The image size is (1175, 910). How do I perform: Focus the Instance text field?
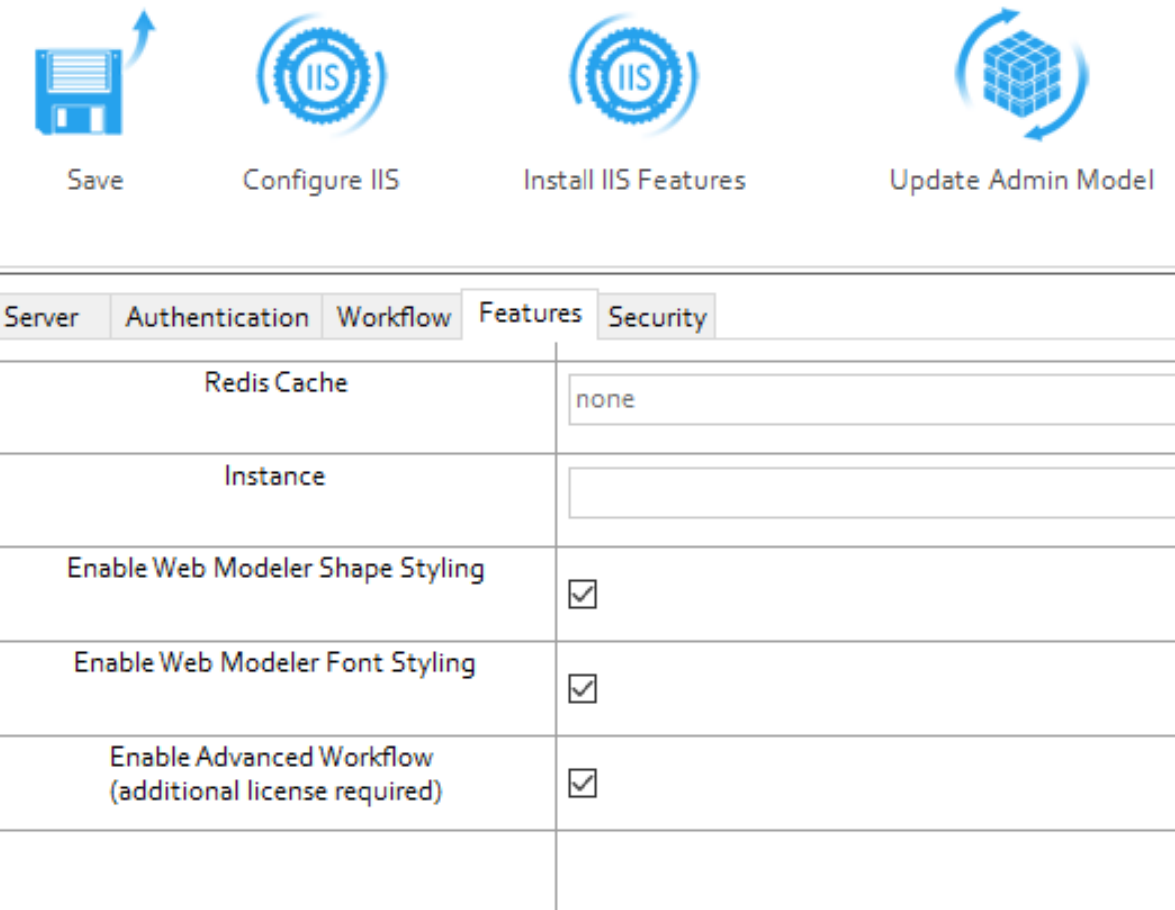pos(870,493)
